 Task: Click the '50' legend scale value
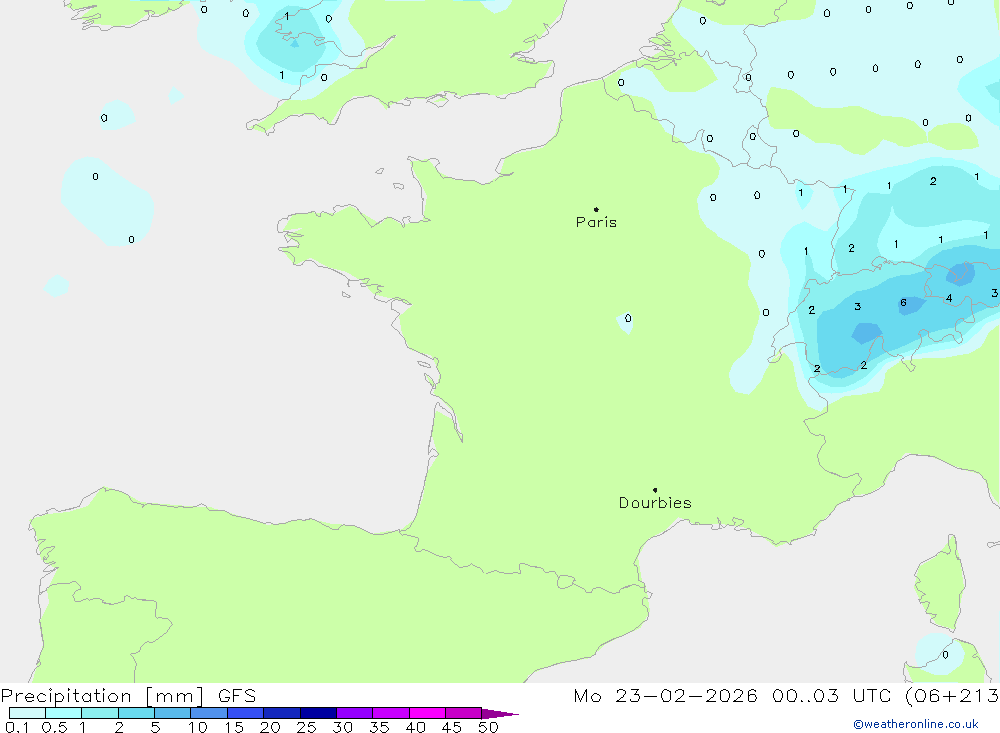click(488, 727)
